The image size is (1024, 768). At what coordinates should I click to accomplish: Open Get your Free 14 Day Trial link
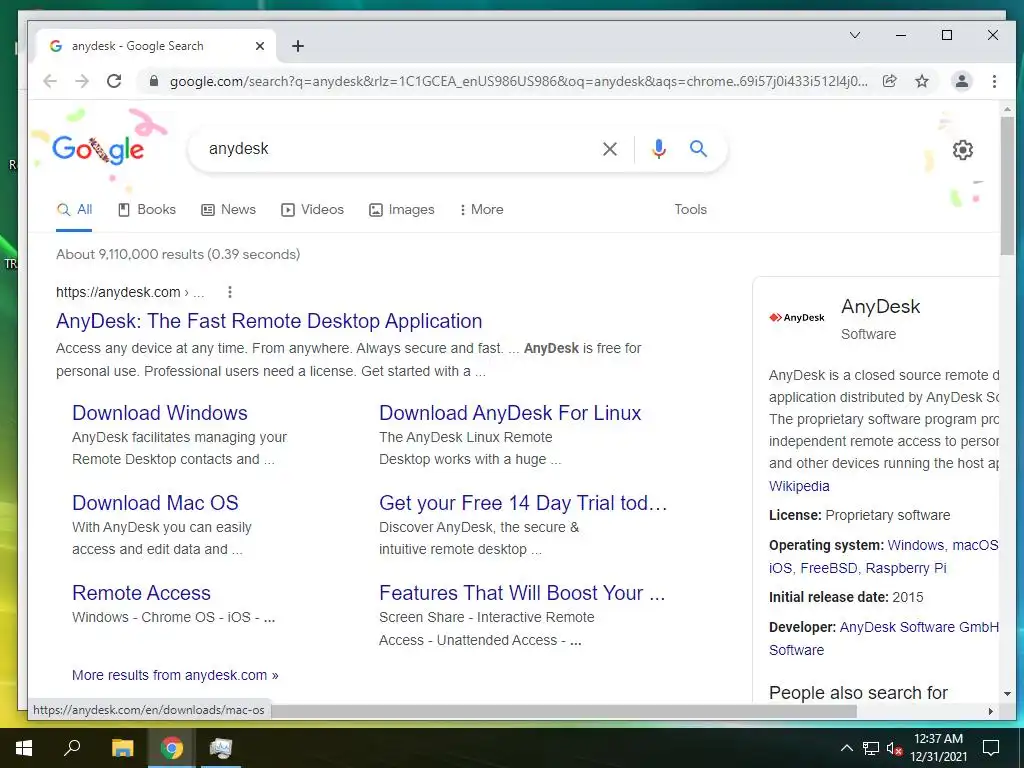[x=523, y=503]
